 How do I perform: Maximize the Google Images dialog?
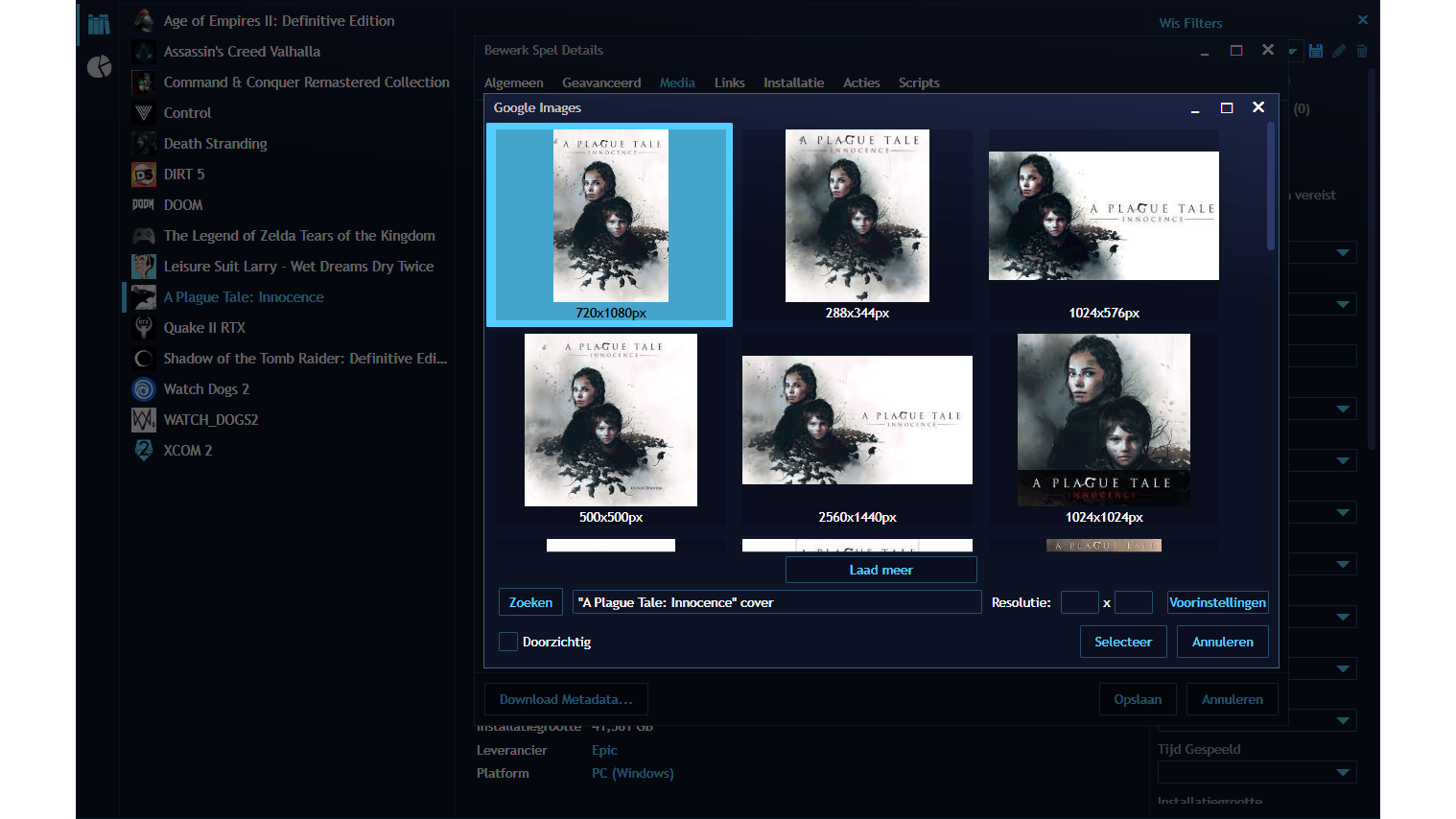[1226, 107]
